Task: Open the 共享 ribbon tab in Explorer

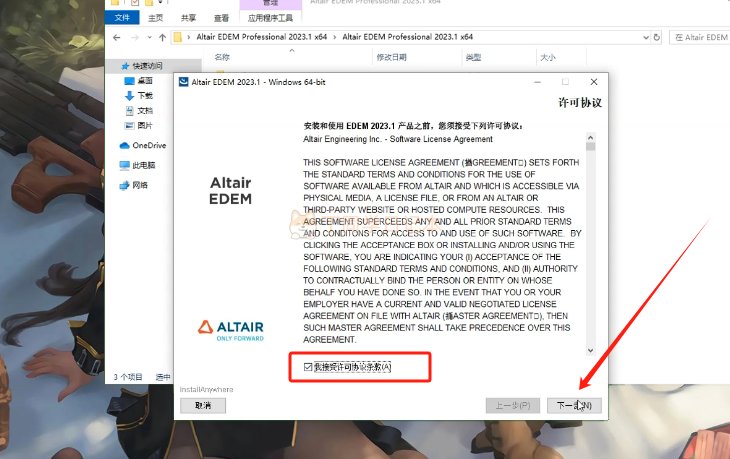Action: coord(188,18)
